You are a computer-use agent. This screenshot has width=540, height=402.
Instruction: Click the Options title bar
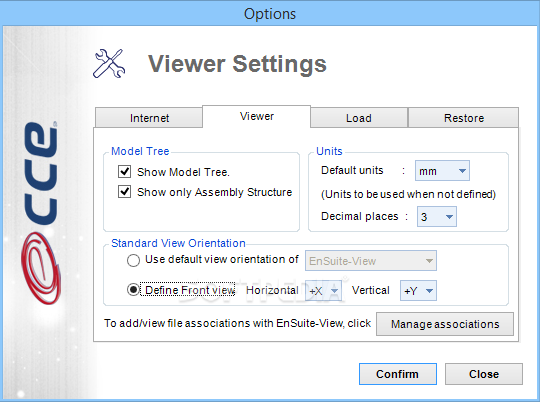click(270, 13)
